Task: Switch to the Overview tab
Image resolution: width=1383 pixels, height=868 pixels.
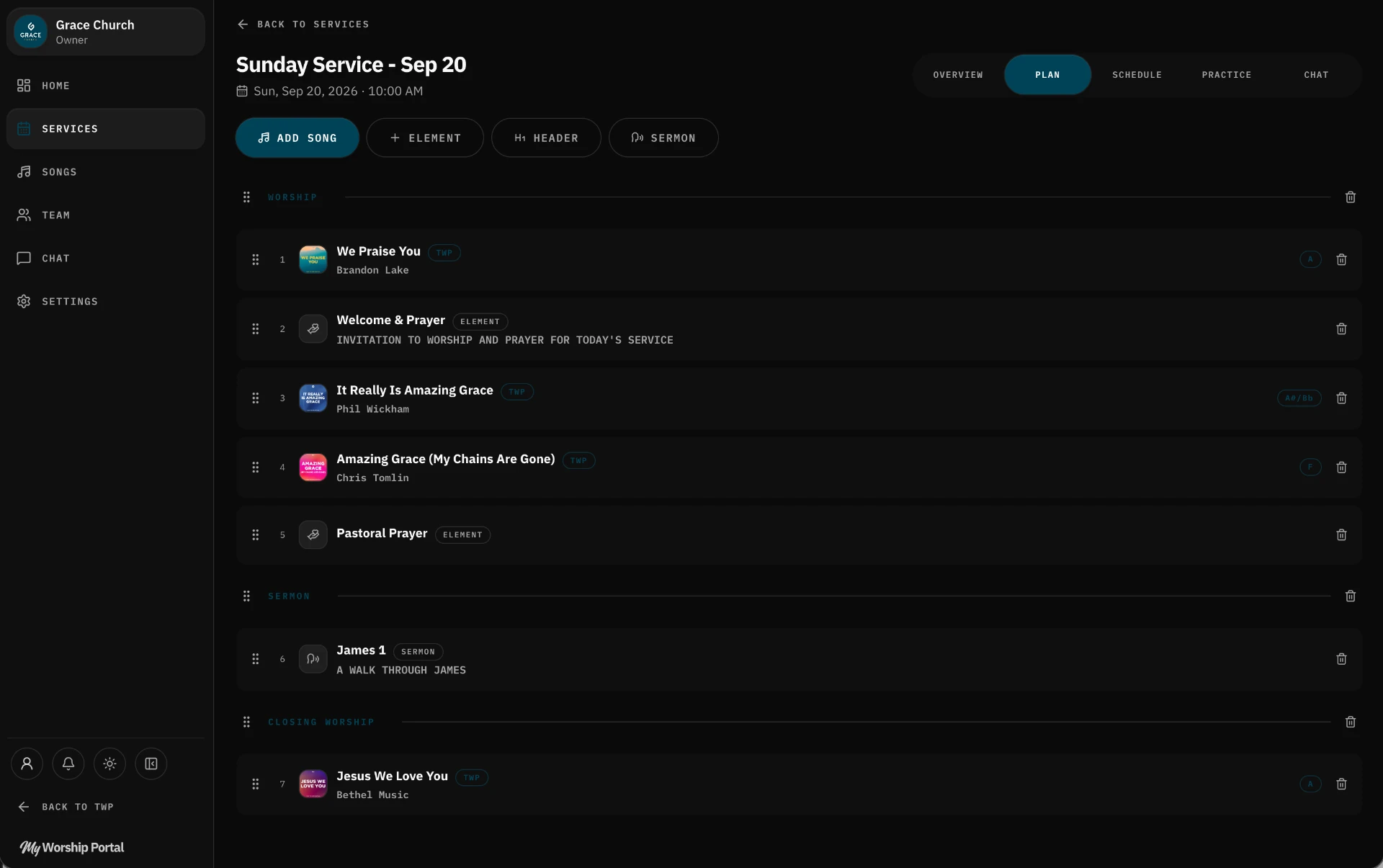Action: (958, 75)
